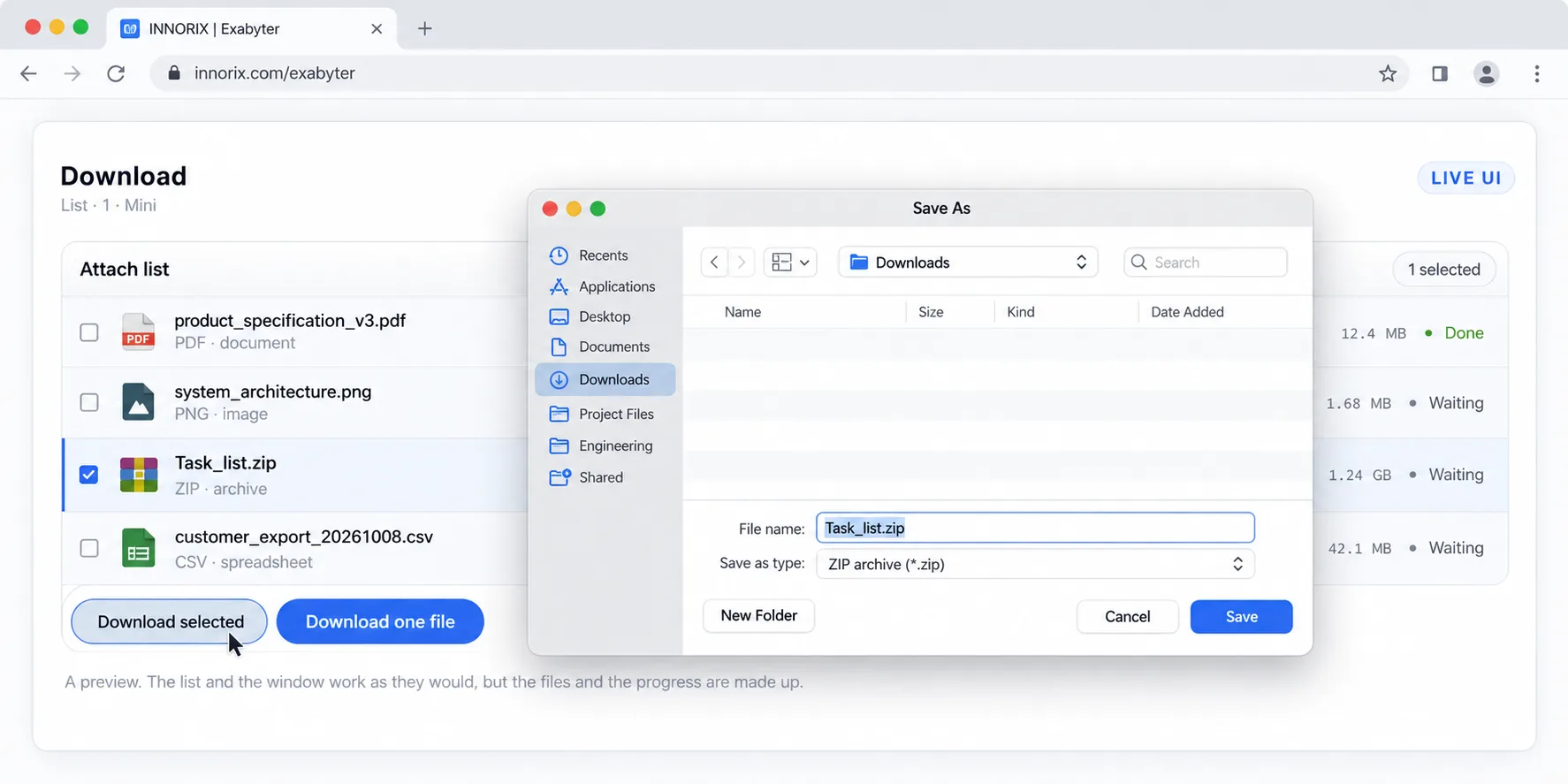Image resolution: width=1568 pixels, height=784 pixels.
Task: Check the system_architecture.png checkbox
Action: point(89,402)
